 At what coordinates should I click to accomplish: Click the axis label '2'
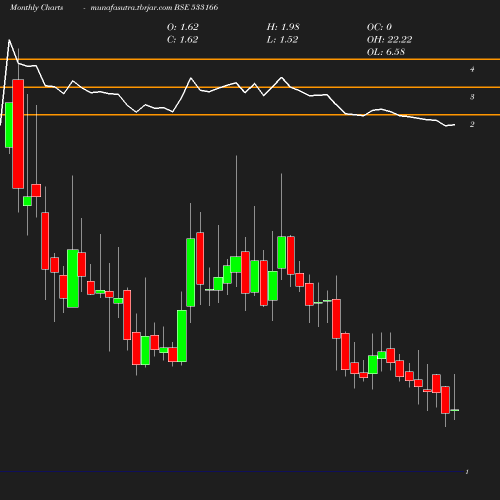coord(472,125)
